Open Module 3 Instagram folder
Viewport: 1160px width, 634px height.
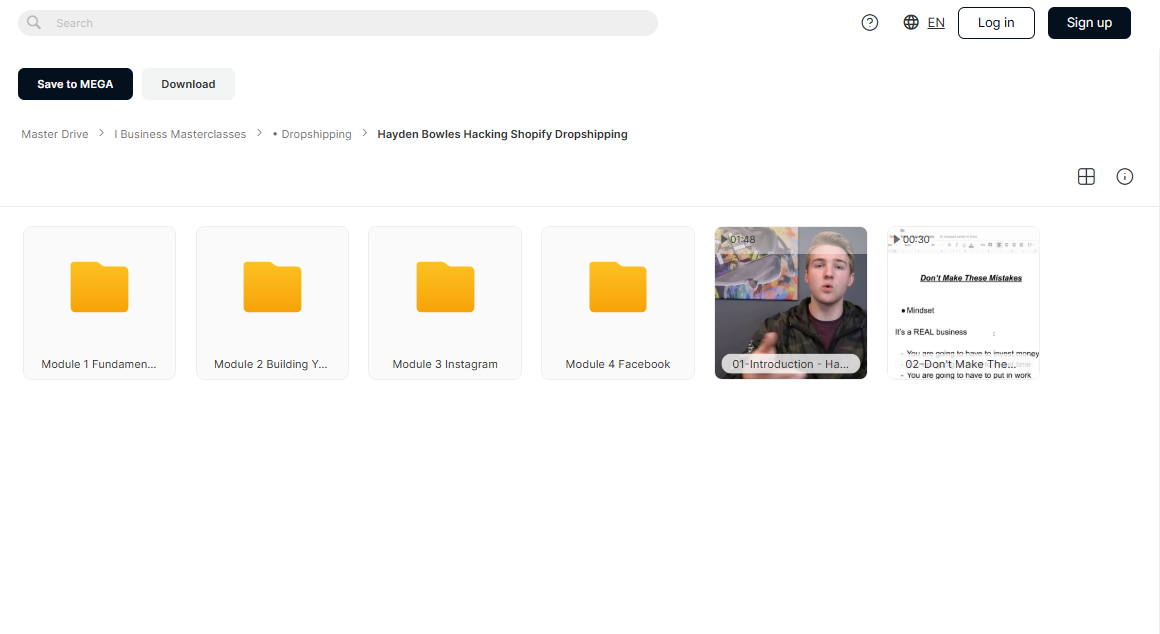click(445, 303)
